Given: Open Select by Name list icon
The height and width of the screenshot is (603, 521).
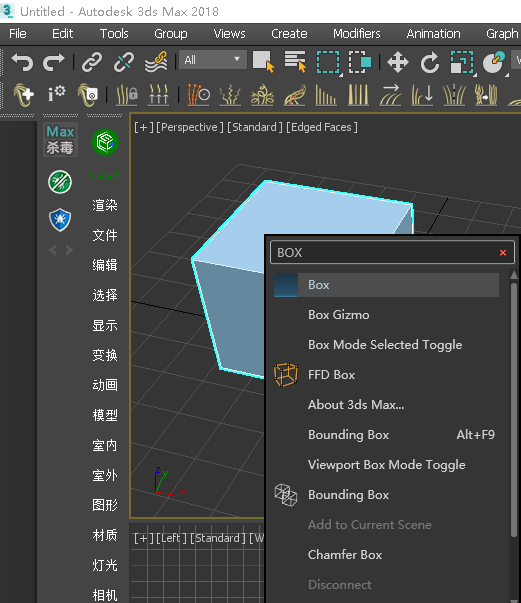Looking at the screenshot, I should click(x=295, y=62).
